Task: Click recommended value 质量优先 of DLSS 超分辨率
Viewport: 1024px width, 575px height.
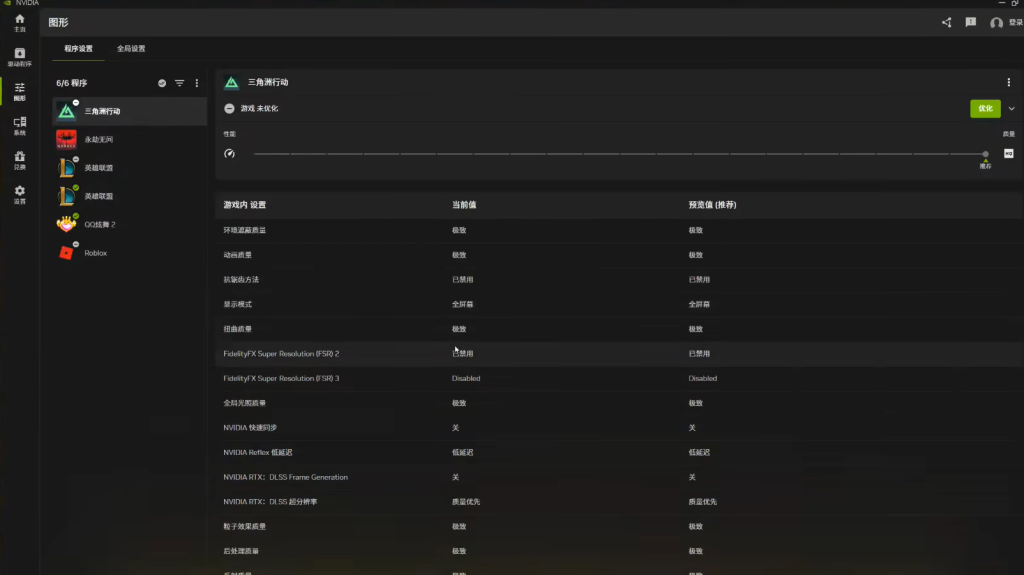Action: 703,502
